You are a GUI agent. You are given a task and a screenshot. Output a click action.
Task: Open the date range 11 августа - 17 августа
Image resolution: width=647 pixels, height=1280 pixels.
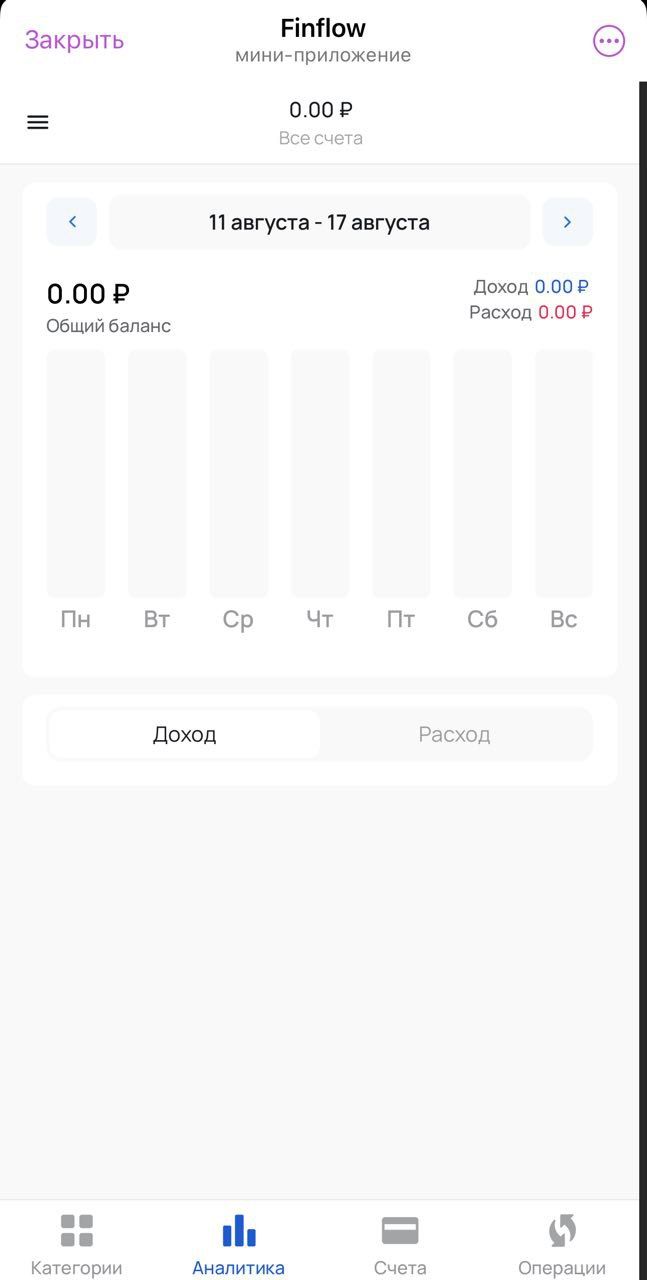(x=319, y=221)
